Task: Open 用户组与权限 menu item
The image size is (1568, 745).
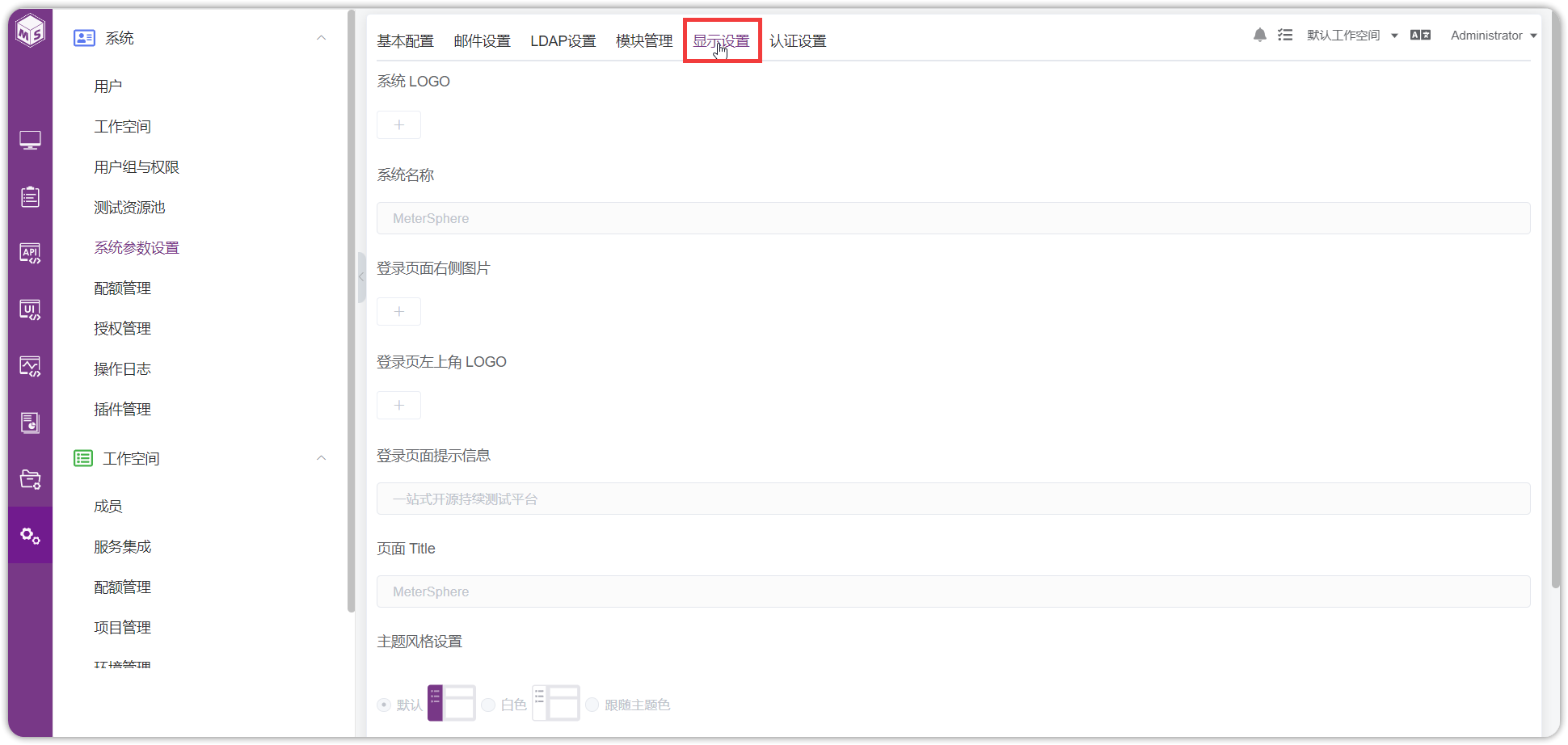Action: pos(137,167)
